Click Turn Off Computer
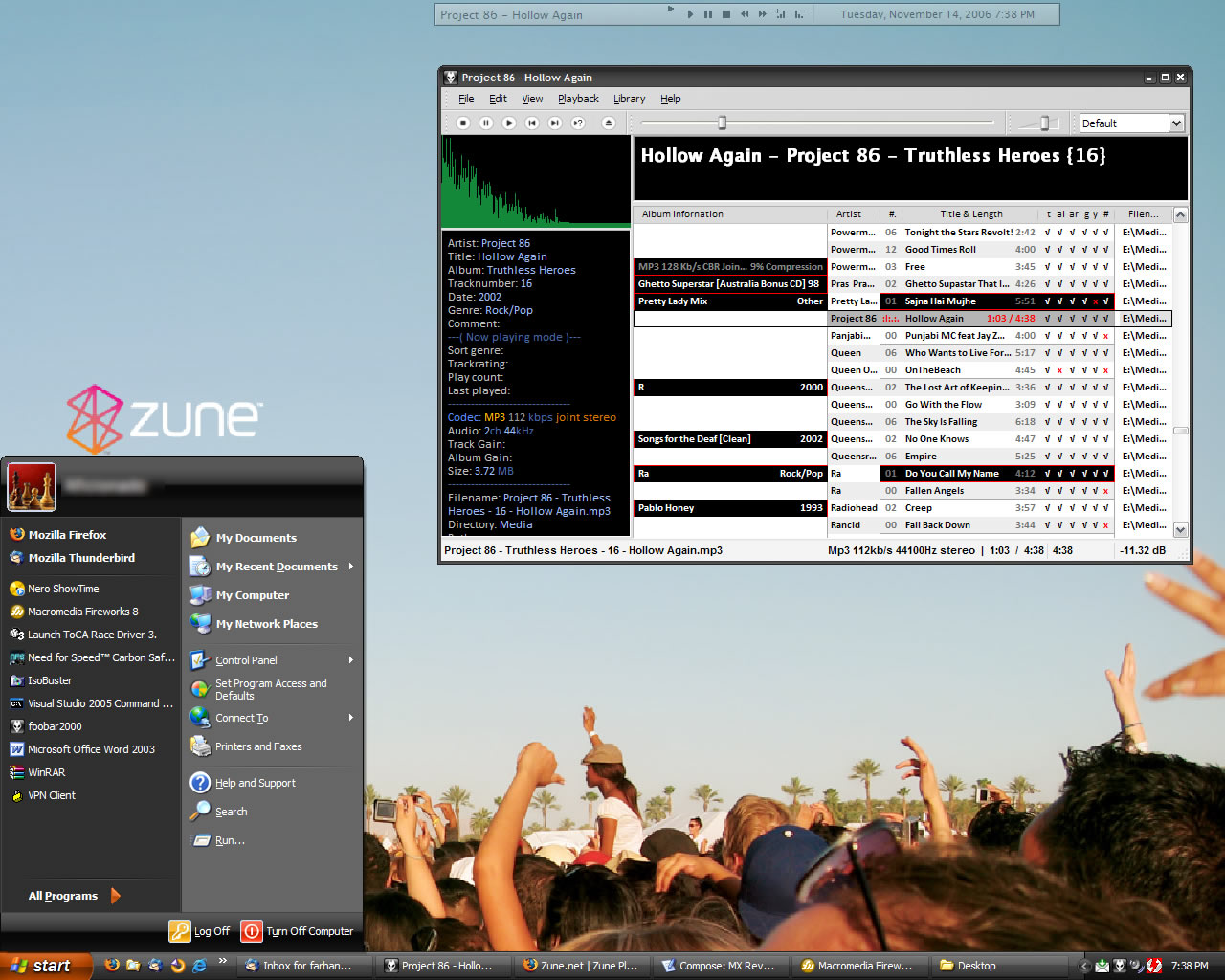Screen dimensions: 1225x980 tap(298, 931)
